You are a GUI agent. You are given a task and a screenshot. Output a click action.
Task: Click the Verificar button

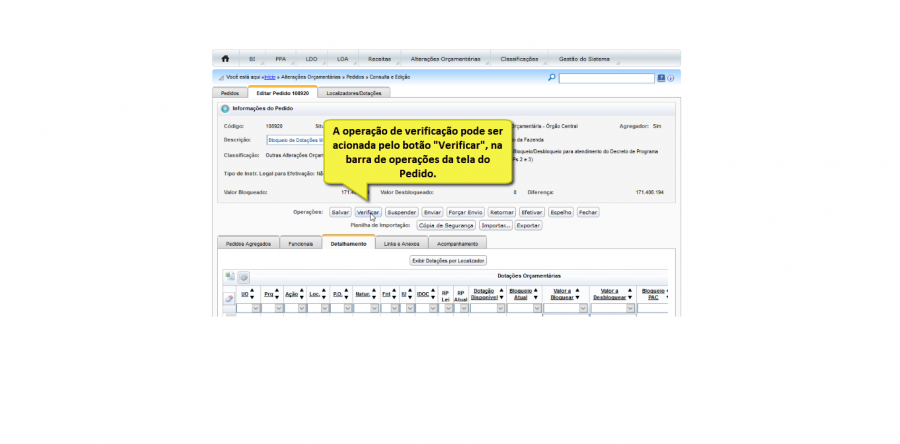tap(368, 212)
